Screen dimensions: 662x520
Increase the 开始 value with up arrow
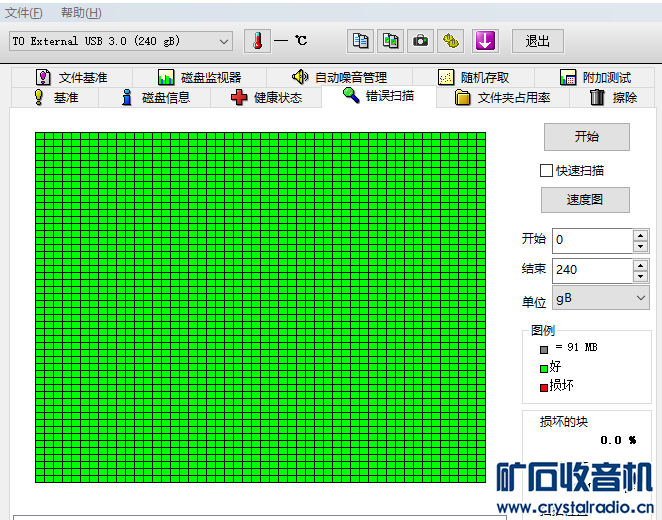(640, 235)
